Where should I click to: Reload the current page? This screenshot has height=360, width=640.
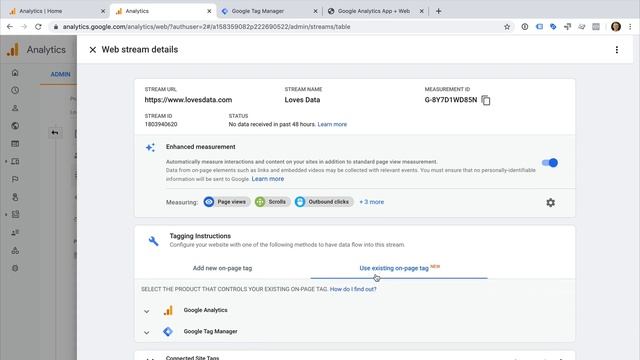tap(38, 27)
